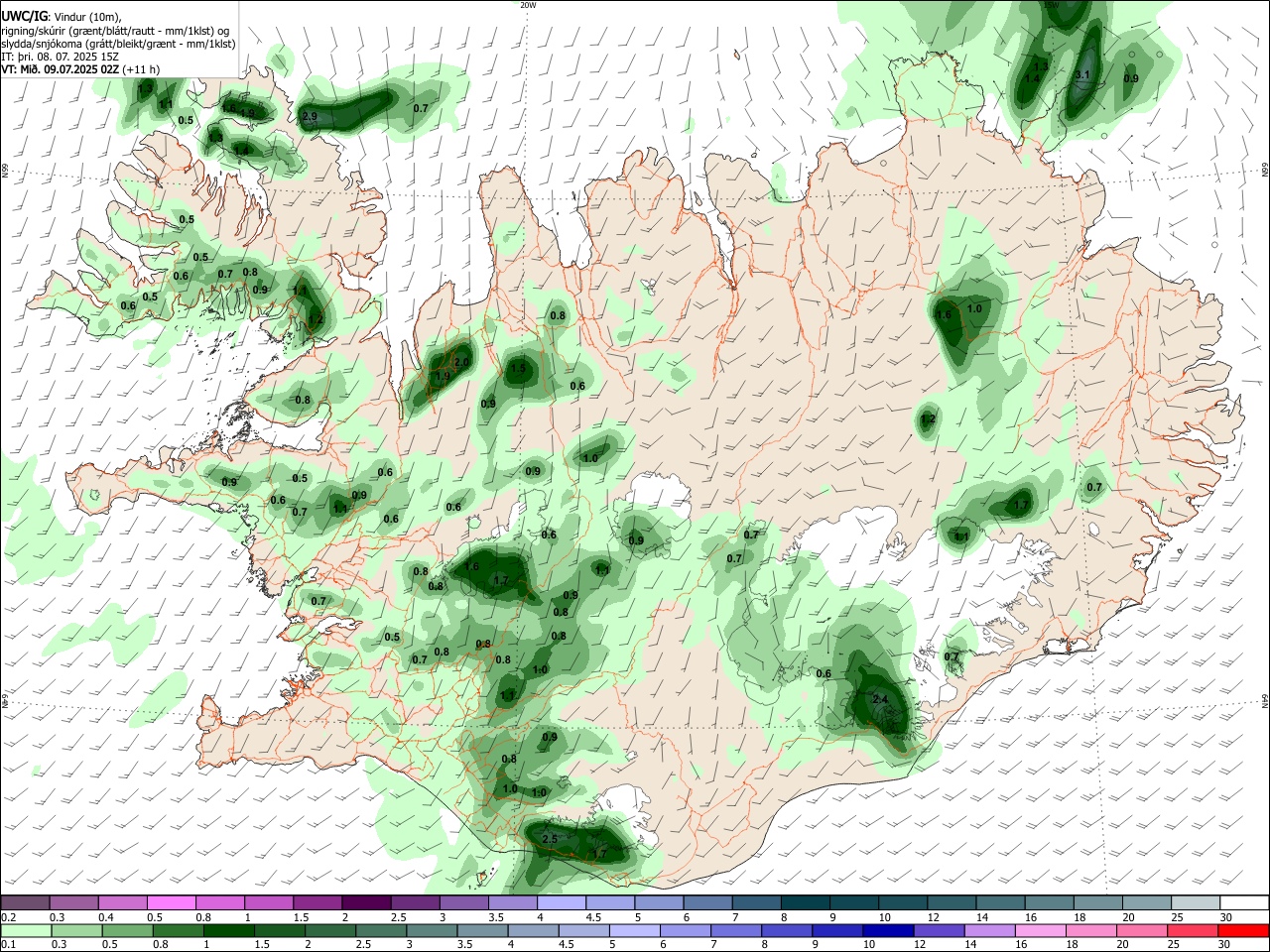Click the "3.1" precipitation value on the map
Viewport: 1270px width, 952px height.
(x=1082, y=75)
